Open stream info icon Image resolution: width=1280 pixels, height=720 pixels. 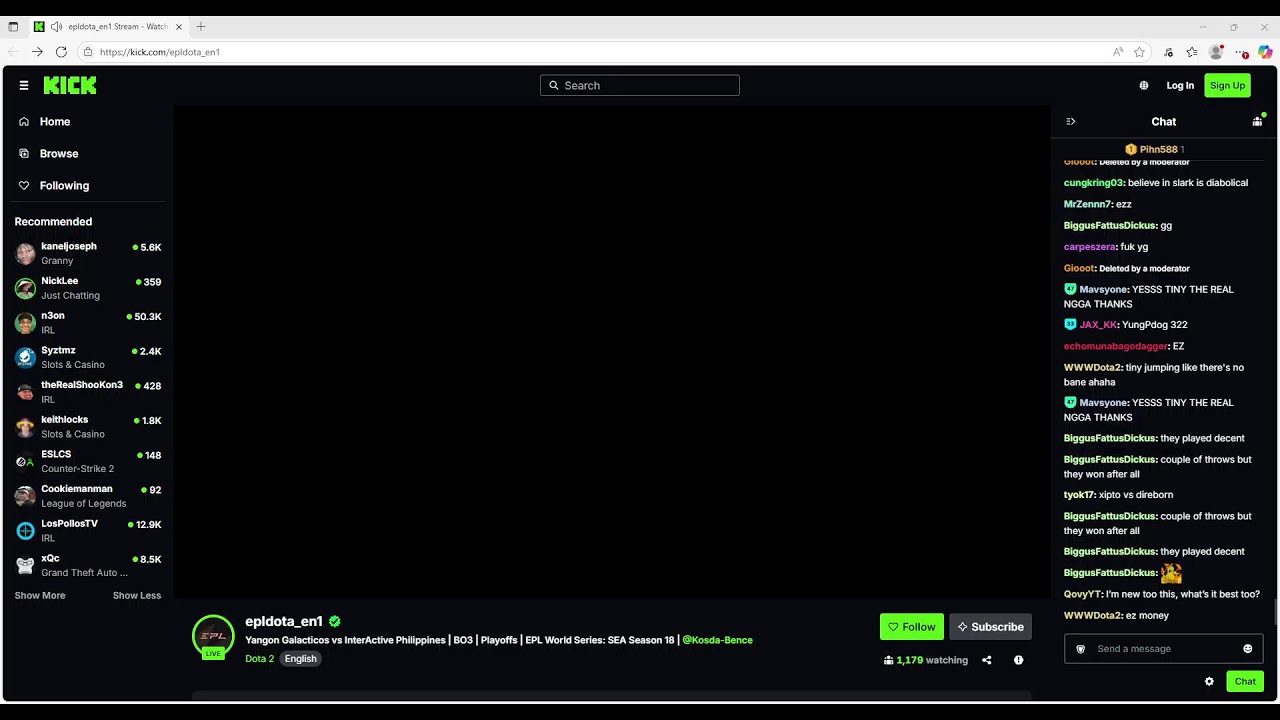(x=1018, y=660)
